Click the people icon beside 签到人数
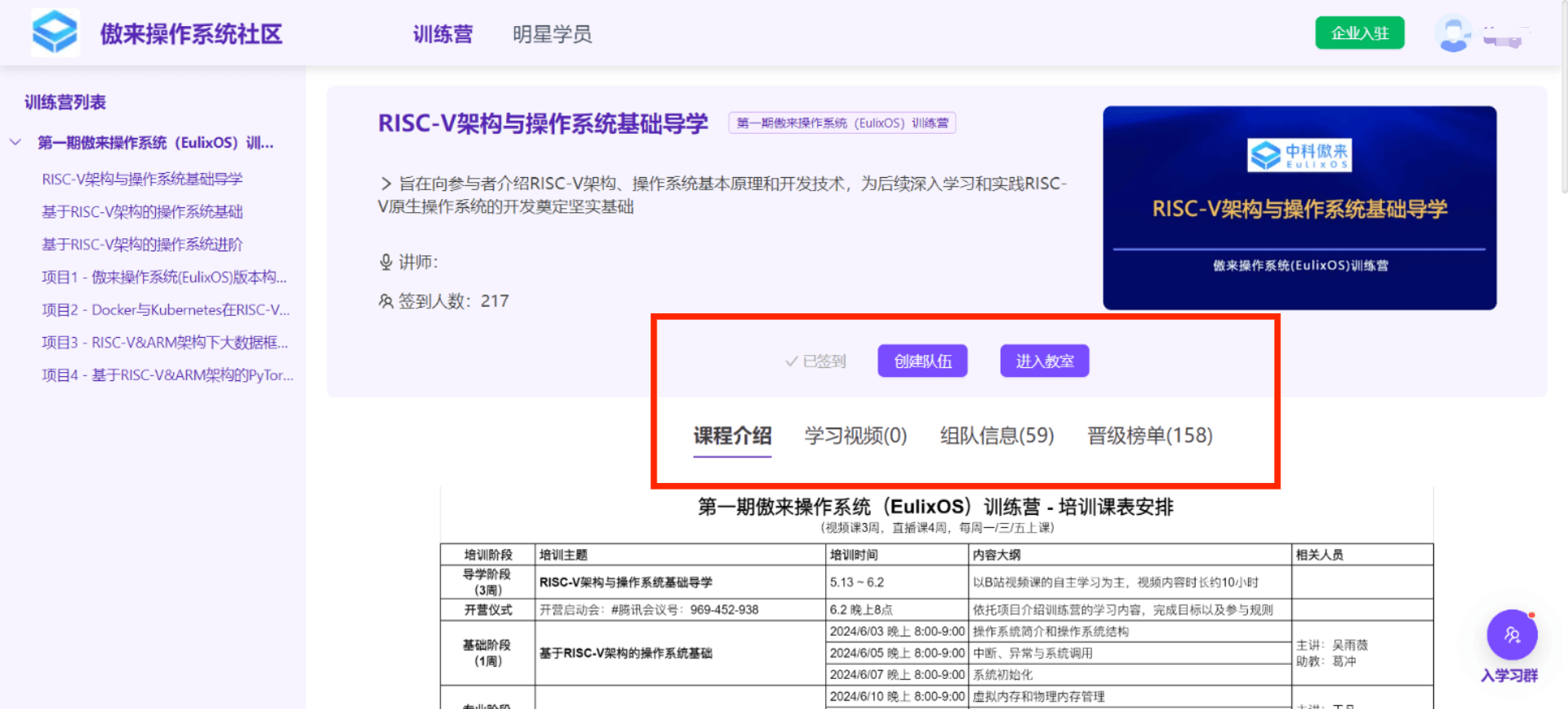1568x709 pixels. tap(386, 301)
